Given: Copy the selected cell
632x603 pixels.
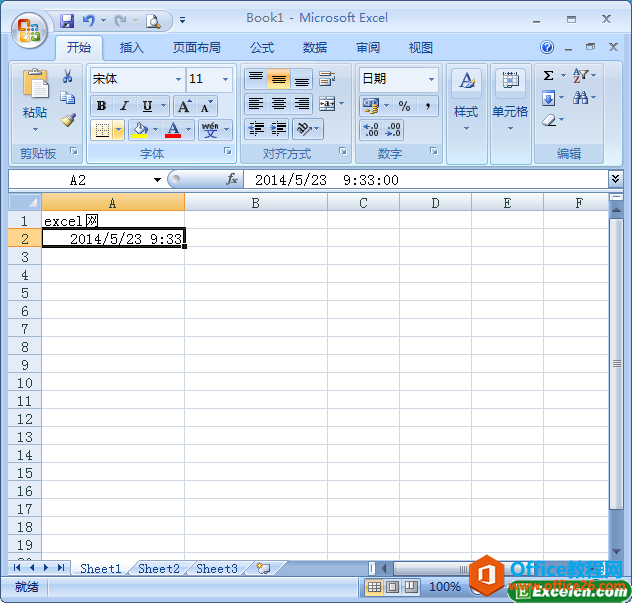Looking at the screenshot, I should [67, 98].
